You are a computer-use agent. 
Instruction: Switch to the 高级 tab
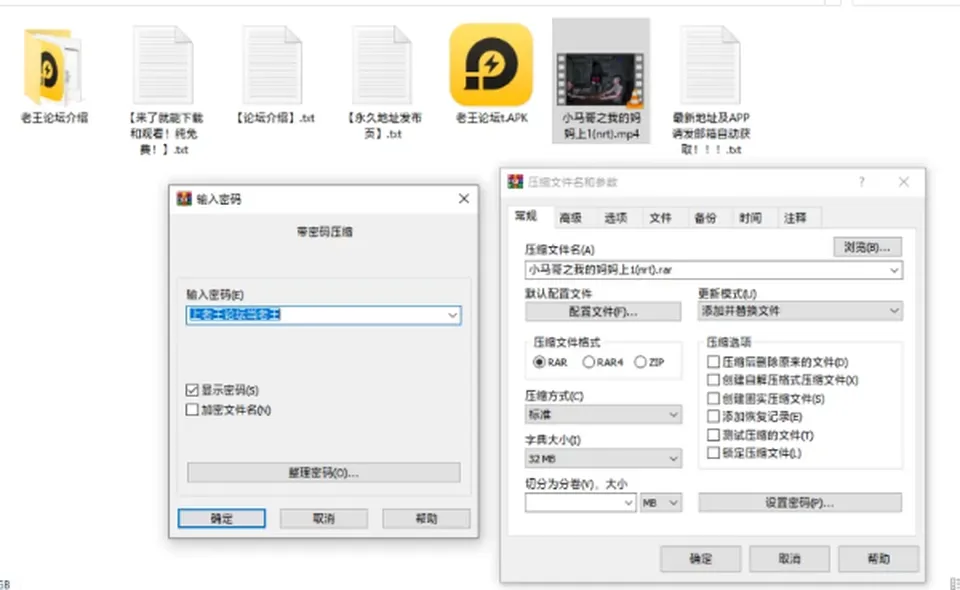pos(571,218)
